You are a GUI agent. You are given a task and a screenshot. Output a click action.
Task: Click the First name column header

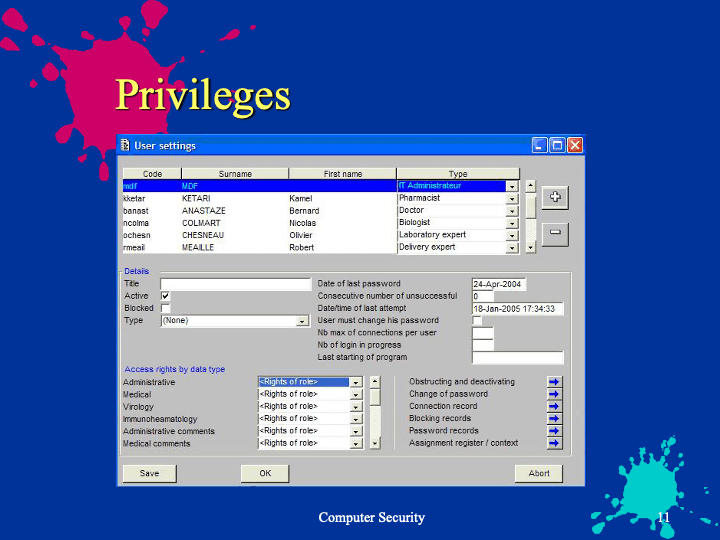343,174
